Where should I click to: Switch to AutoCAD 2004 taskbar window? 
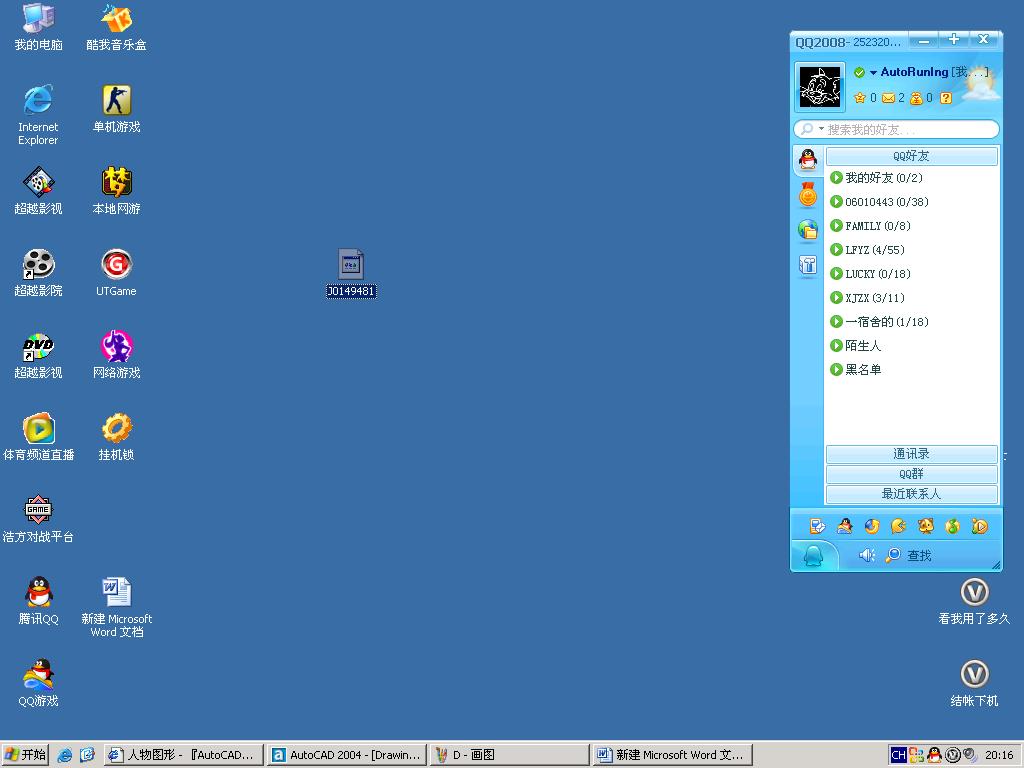(347, 755)
